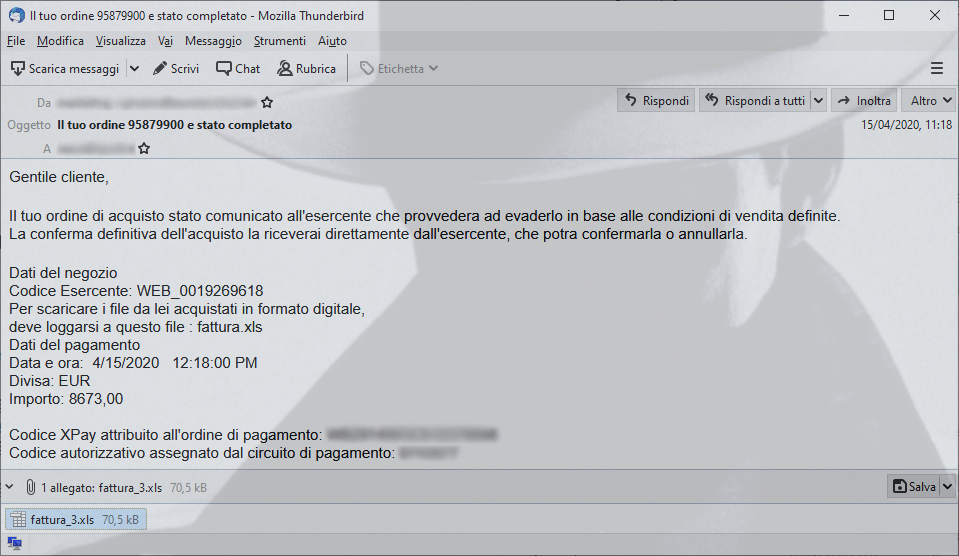Viewport: 959px width, 556px height.
Task: Click the Etichetta tag icon
Action: pos(366,69)
